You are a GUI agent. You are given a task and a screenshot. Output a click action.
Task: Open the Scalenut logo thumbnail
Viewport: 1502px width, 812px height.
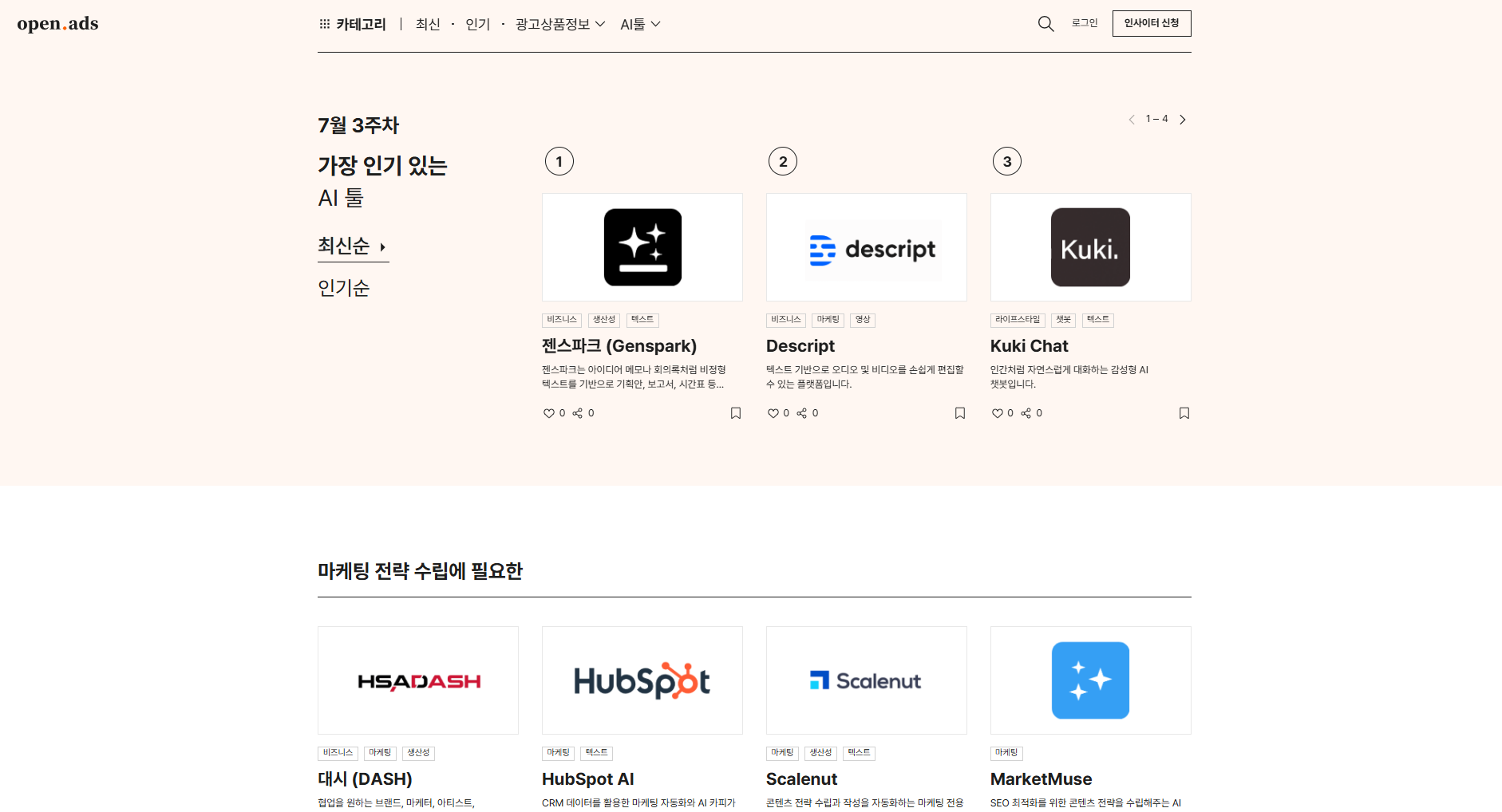tap(867, 680)
